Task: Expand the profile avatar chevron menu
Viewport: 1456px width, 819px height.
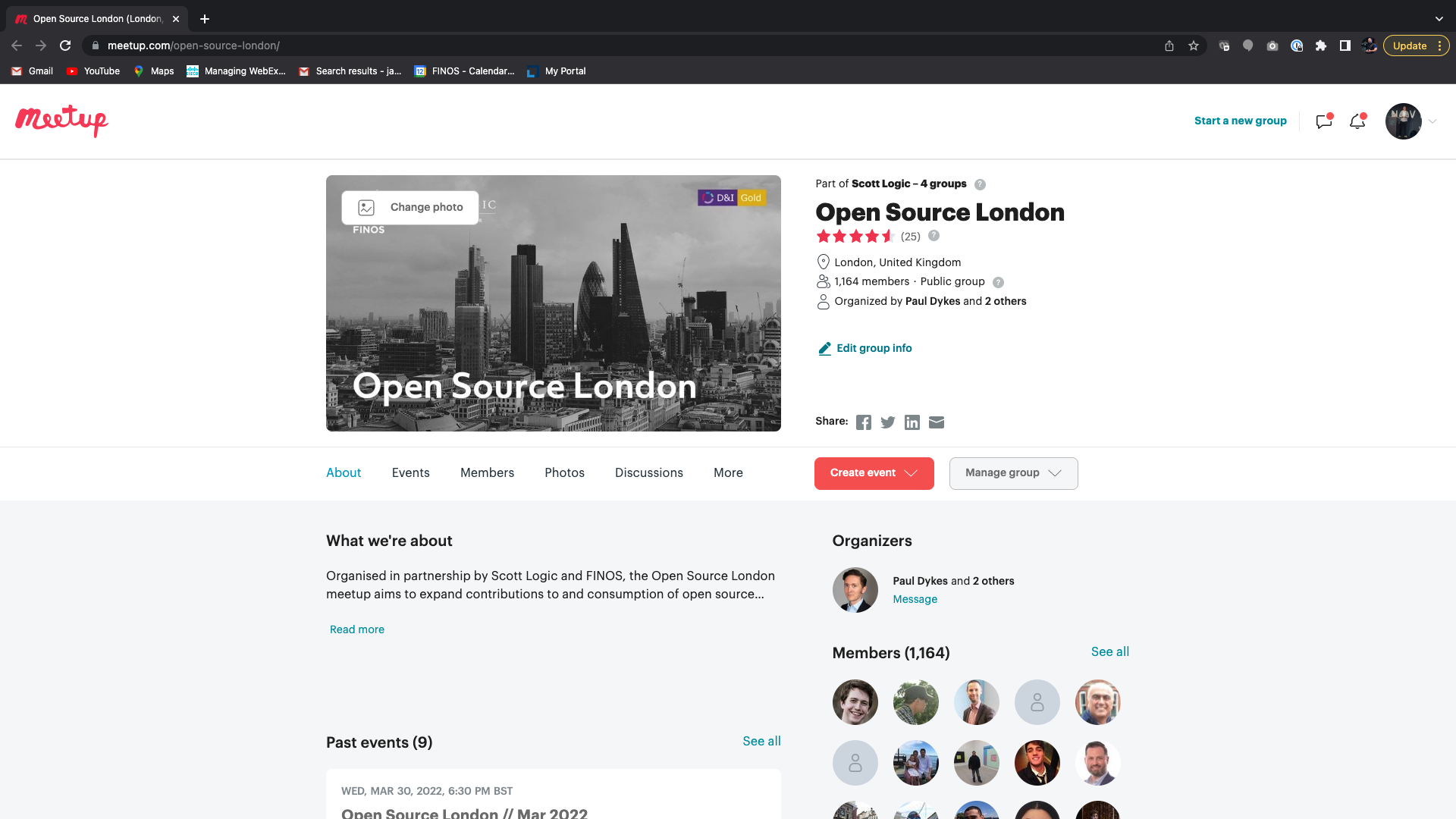Action: [1433, 121]
